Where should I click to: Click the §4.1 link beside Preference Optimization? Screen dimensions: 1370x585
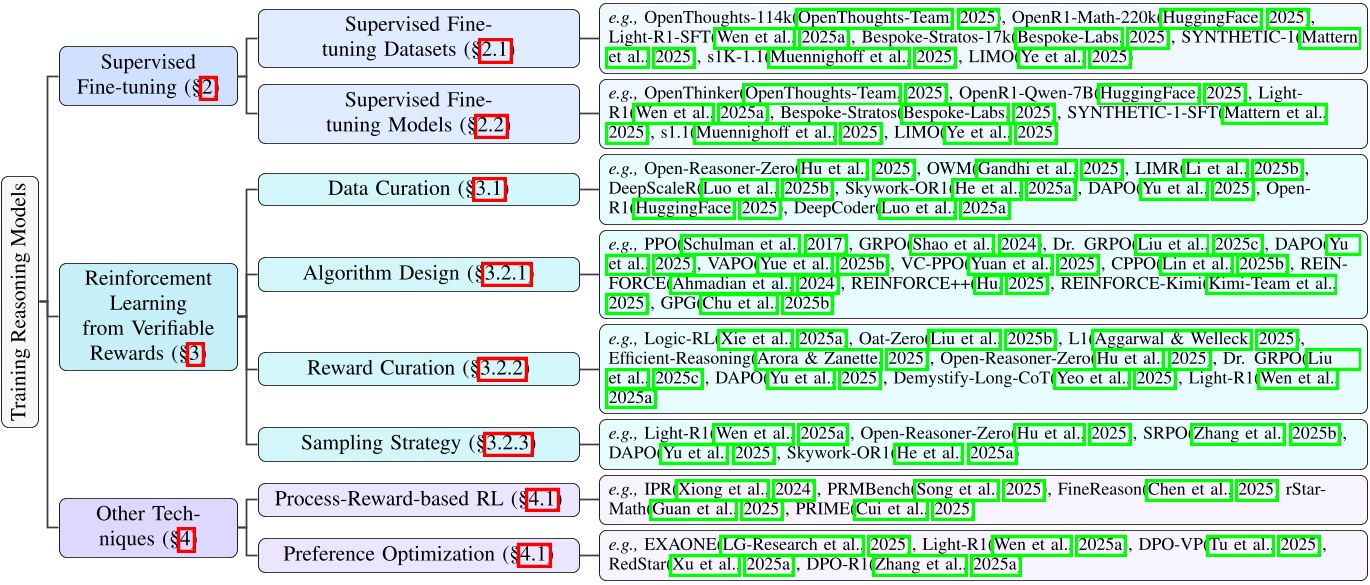[x=535, y=554]
